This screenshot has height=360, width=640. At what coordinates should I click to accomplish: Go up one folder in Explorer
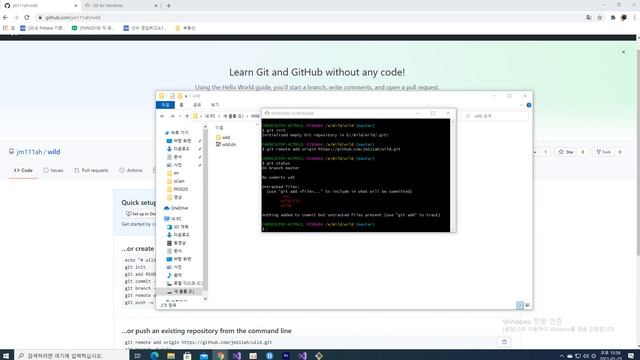[187, 116]
